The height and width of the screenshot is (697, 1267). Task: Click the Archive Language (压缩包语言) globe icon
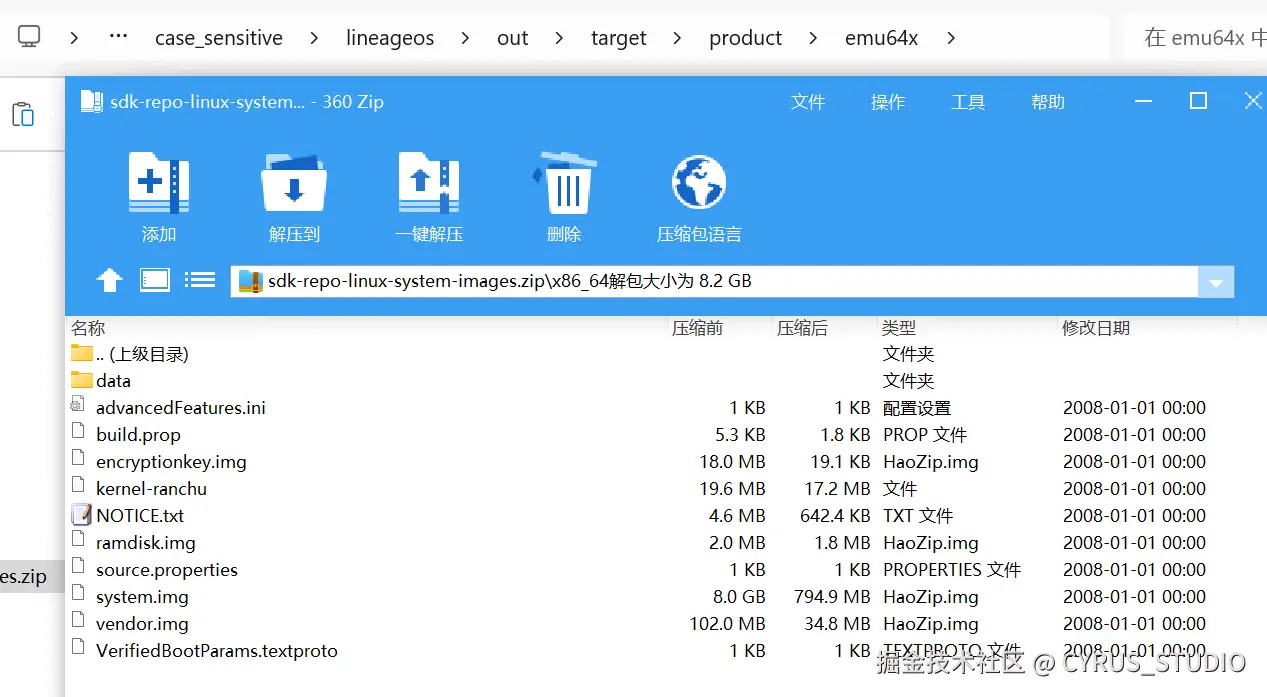(699, 182)
